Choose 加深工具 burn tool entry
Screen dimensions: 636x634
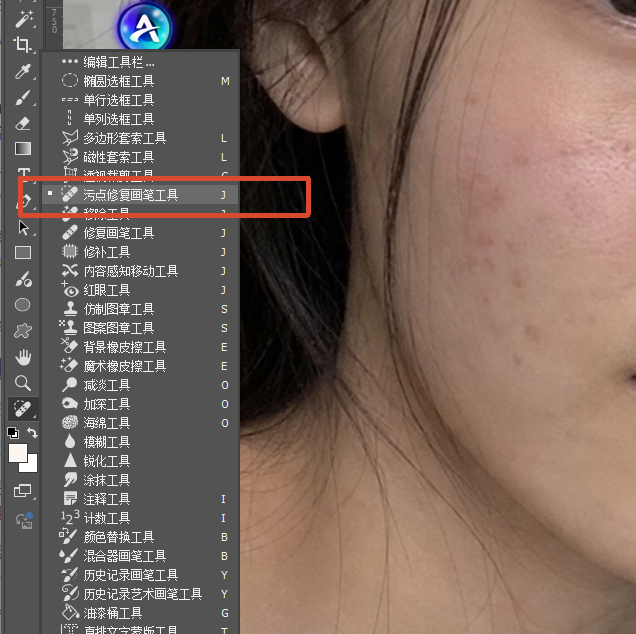coord(141,404)
